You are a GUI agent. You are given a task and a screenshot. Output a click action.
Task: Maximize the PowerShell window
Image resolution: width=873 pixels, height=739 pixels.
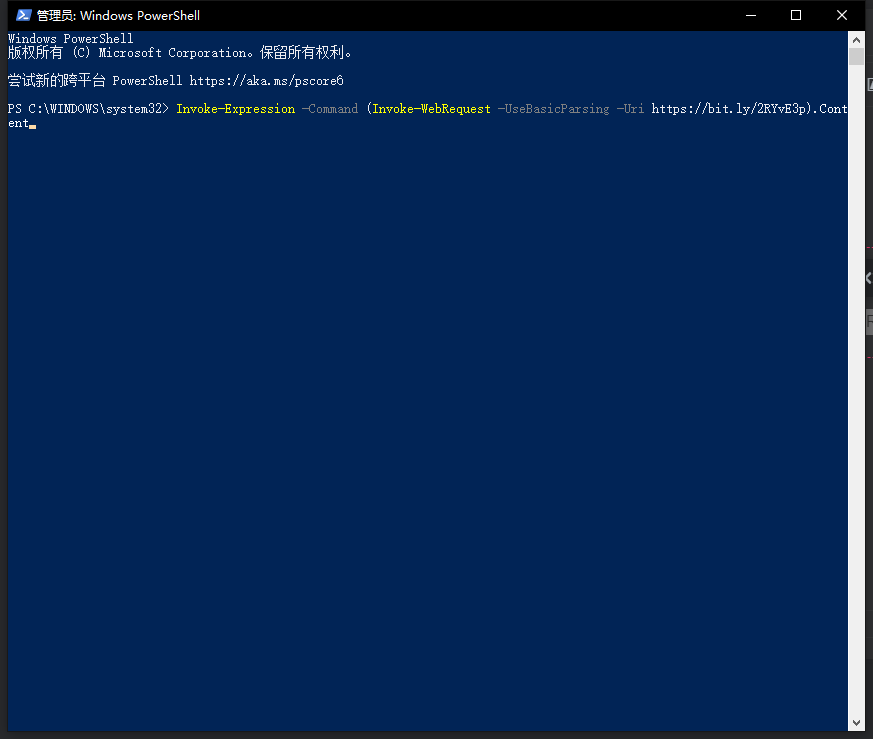click(x=796, y=15)
